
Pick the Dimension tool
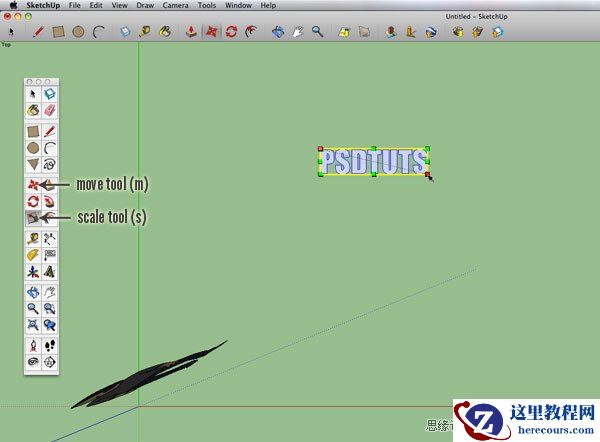click(50, 238)
